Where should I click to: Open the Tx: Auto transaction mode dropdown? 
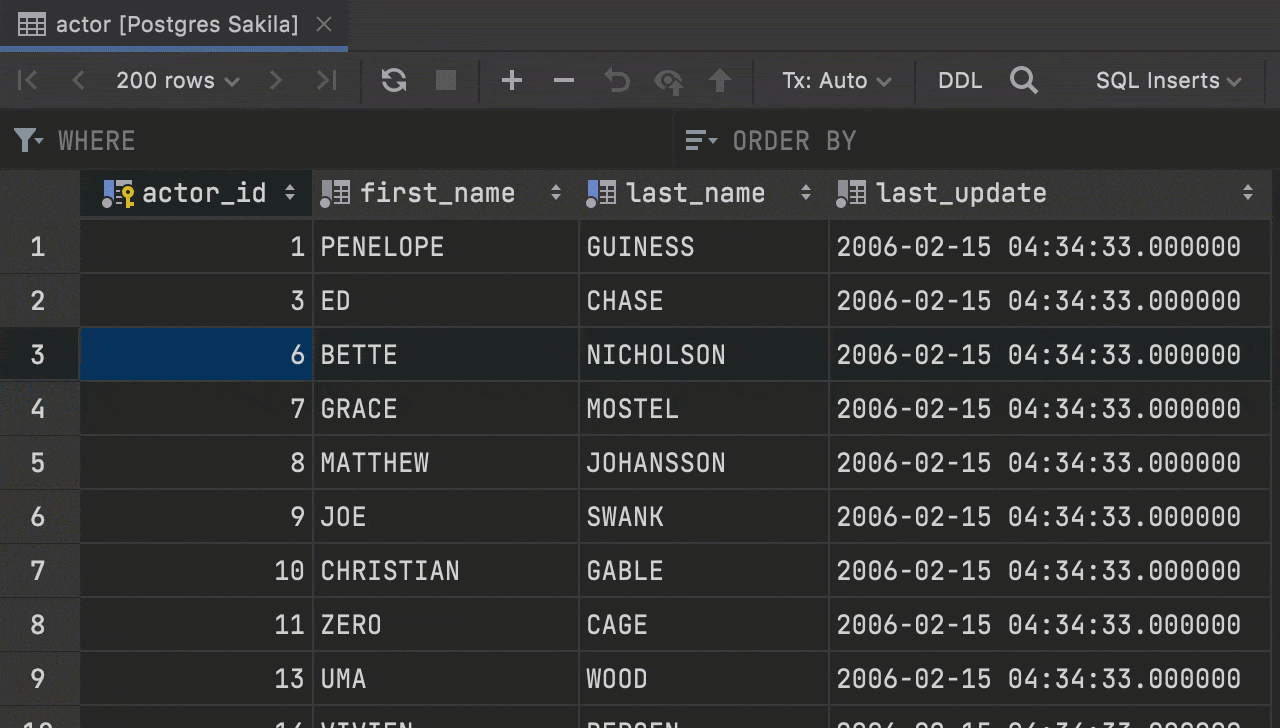(836, 81)
